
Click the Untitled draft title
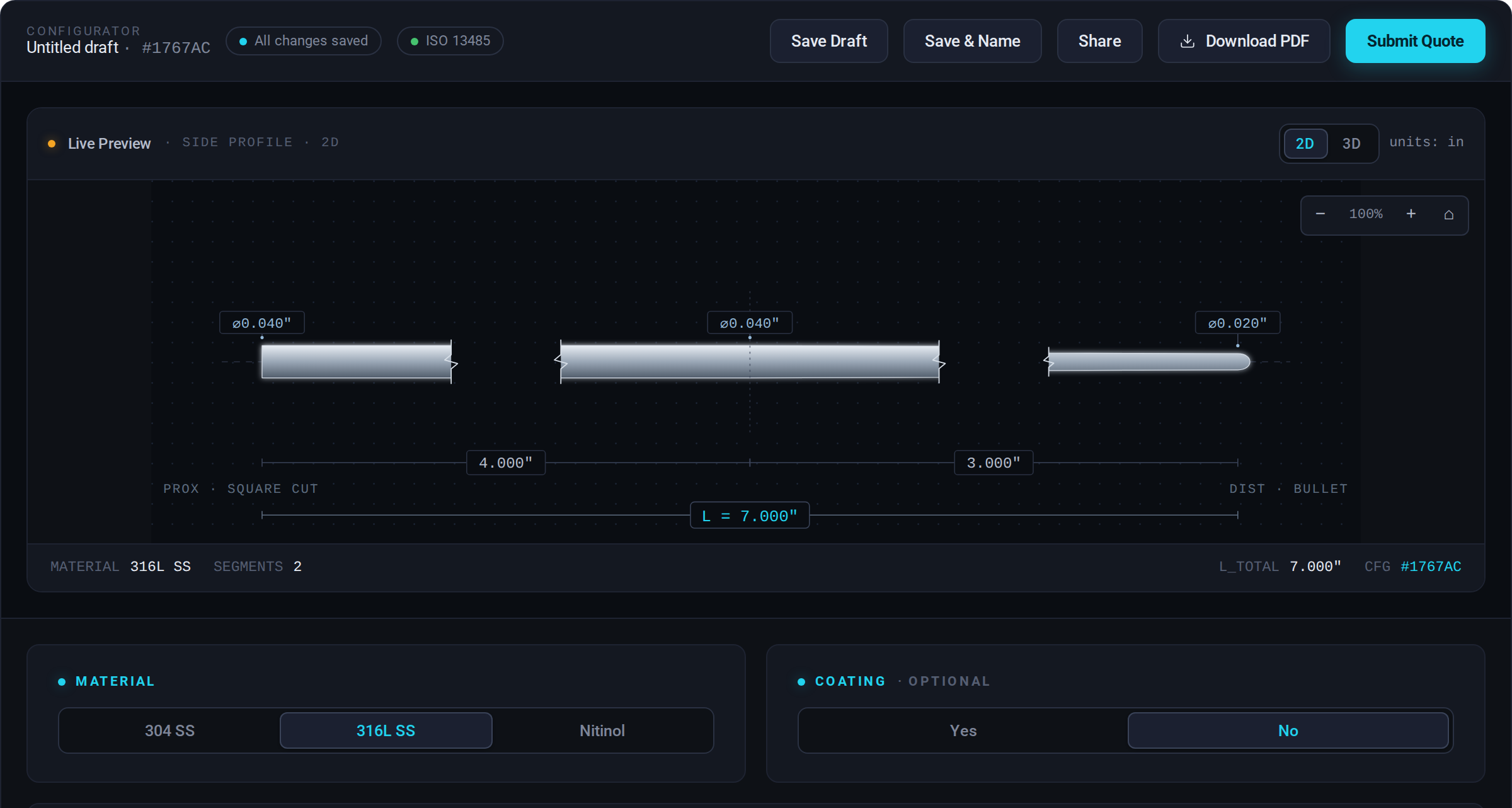72,47
